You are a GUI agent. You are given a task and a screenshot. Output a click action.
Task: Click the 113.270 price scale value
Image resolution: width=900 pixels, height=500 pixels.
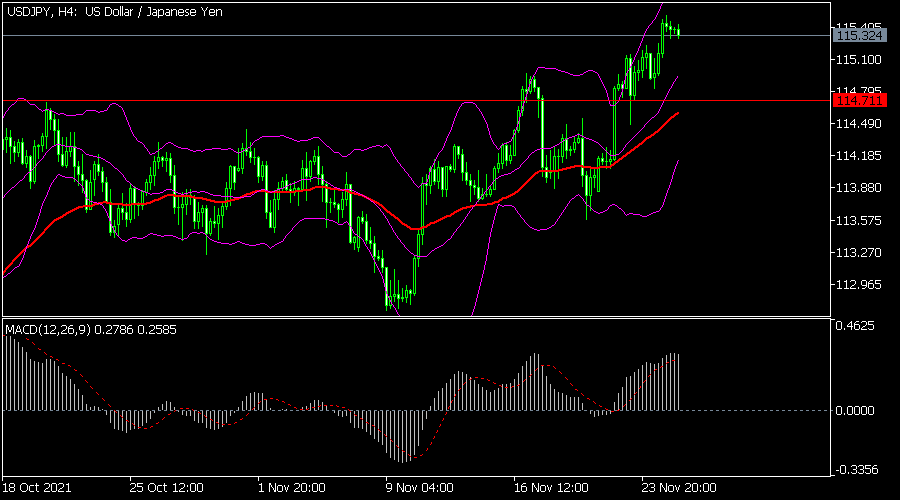click(x=859, y=253)
